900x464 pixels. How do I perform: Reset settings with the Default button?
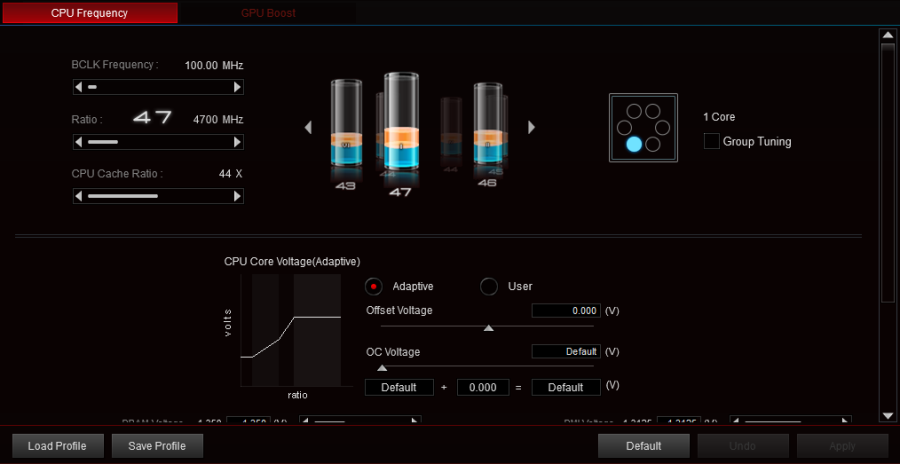[643, 446]
